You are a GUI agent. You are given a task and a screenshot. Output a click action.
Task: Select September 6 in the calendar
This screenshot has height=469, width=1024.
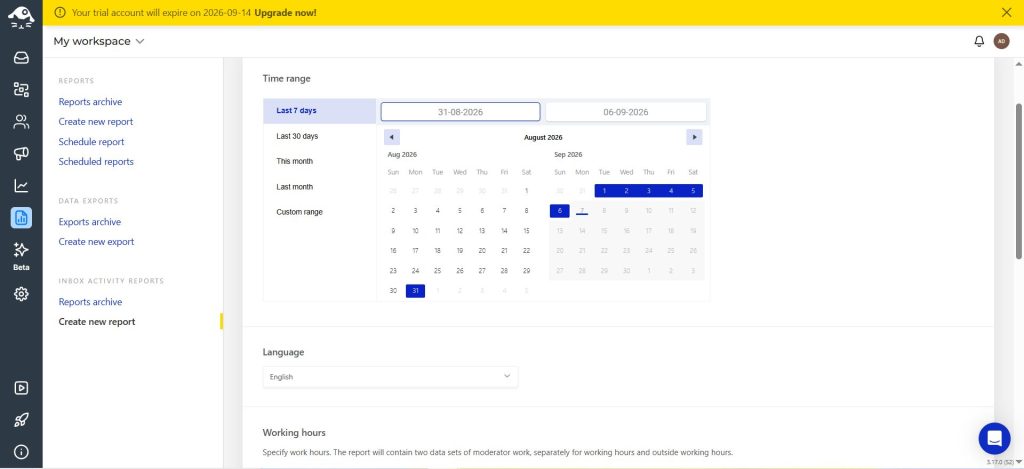[x=560, y=211]
